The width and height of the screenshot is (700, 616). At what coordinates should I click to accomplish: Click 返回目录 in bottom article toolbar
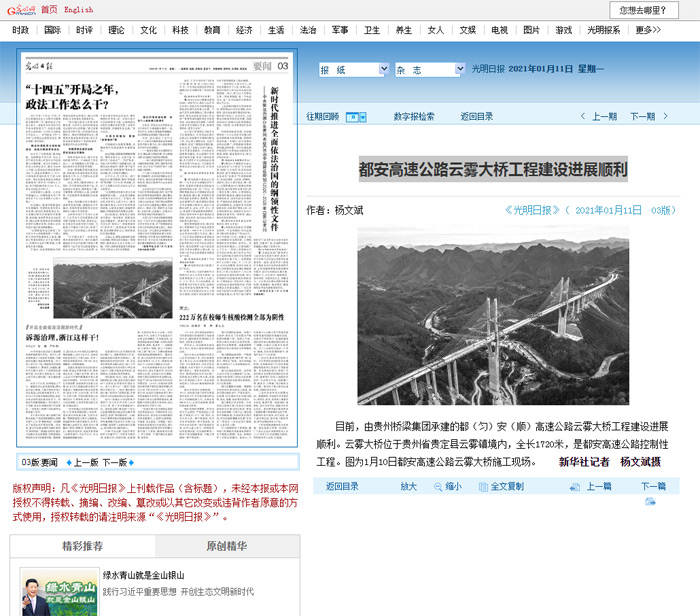(x=342, y=486)
